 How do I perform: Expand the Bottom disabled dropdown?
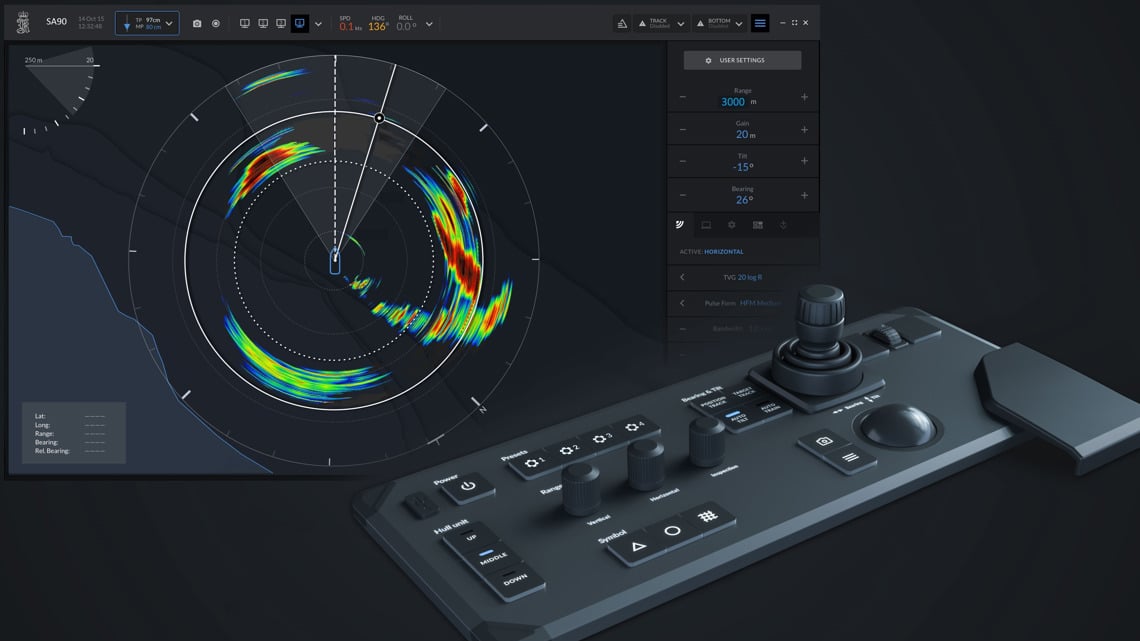coord(739,24)
